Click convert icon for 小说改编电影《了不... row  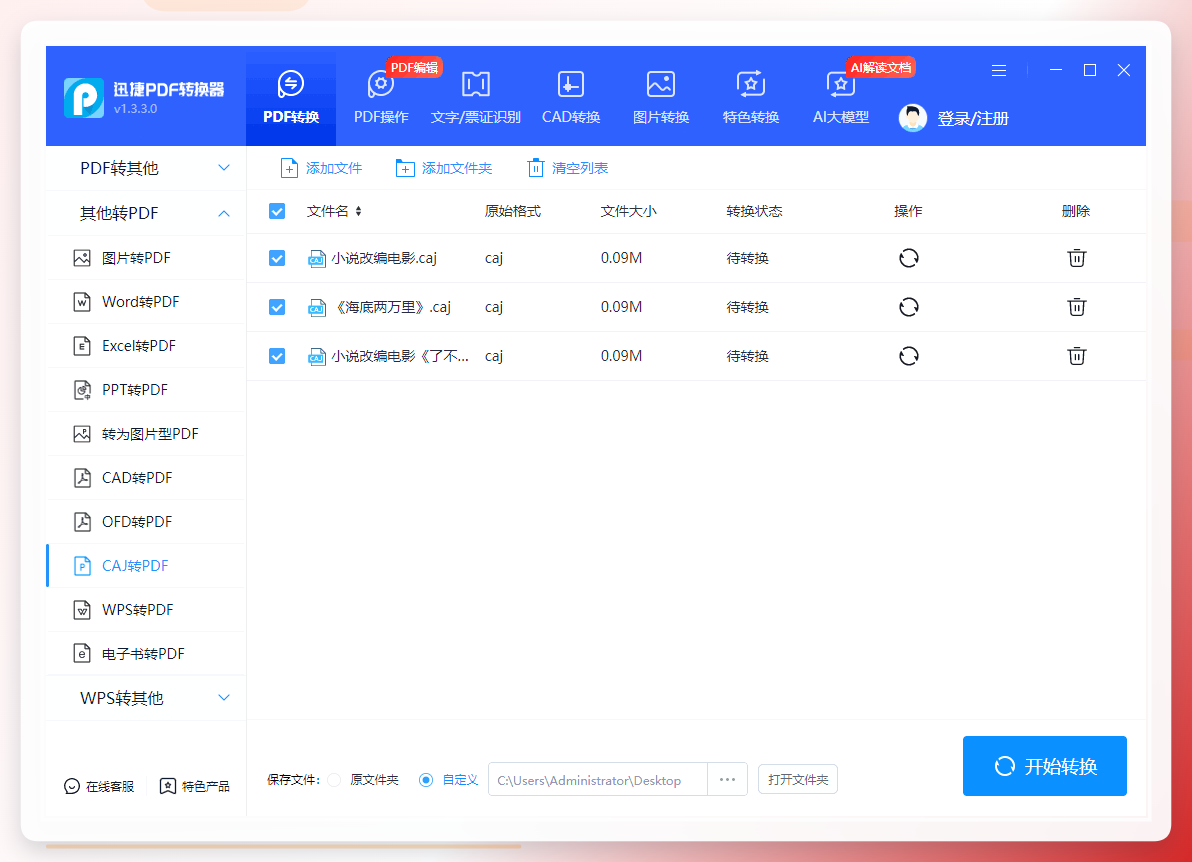908,356
